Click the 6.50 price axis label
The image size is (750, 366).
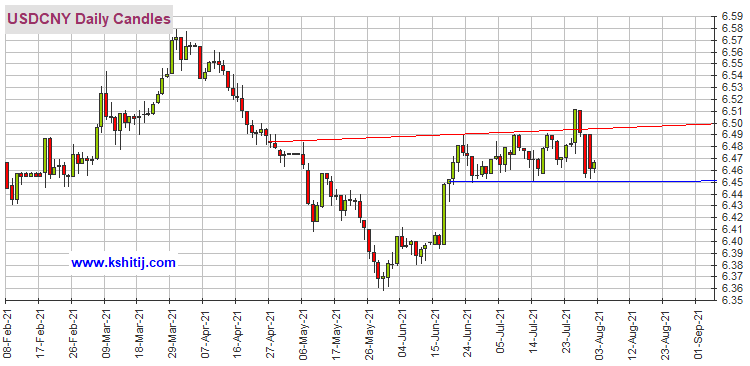tap(731, 123)
